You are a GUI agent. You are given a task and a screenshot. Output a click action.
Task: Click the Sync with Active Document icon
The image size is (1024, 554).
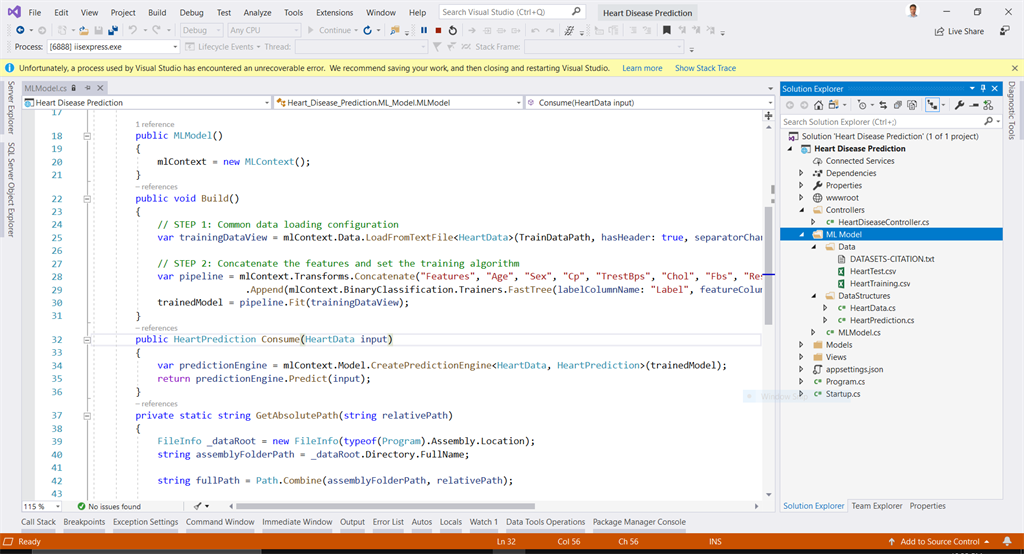883,105
